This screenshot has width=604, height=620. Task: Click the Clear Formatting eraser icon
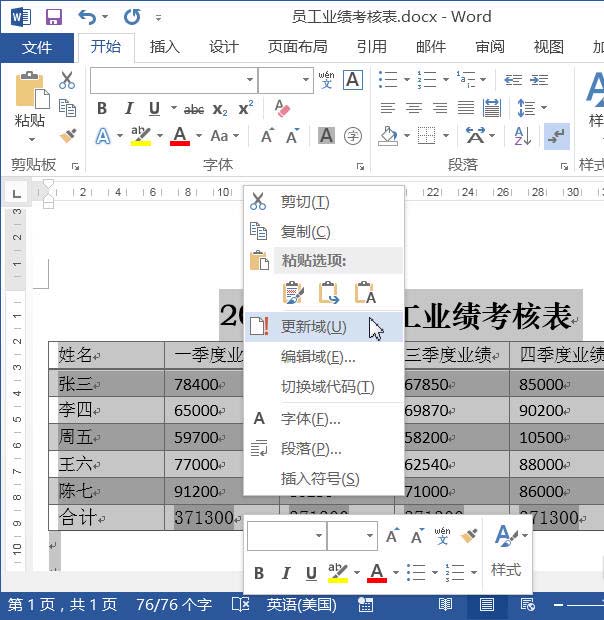282,109
